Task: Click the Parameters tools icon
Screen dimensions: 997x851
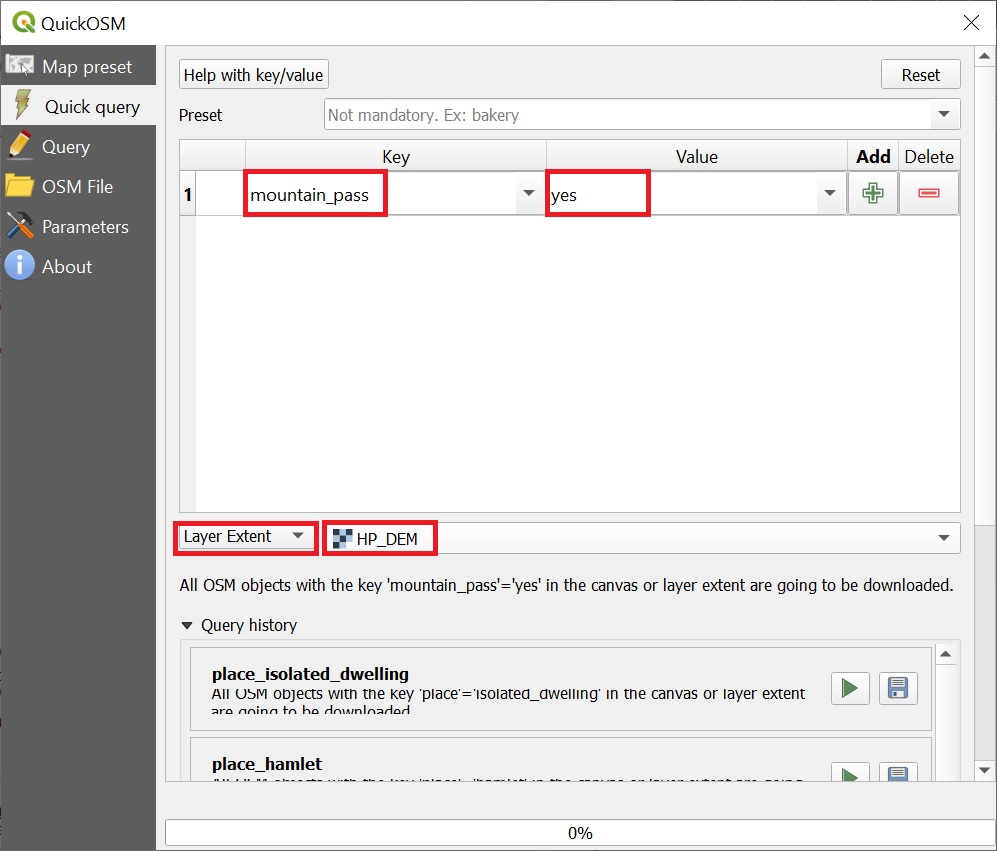Action: [x=20, y=226]
